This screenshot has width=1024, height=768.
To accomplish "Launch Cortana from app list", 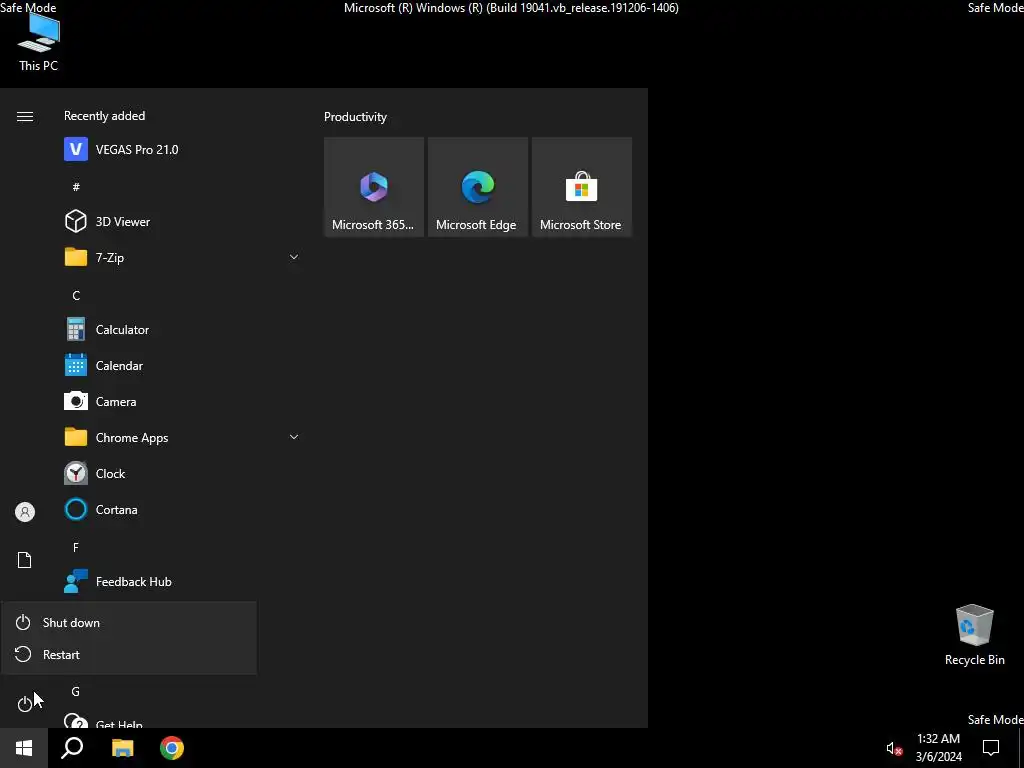I will 182,509.
